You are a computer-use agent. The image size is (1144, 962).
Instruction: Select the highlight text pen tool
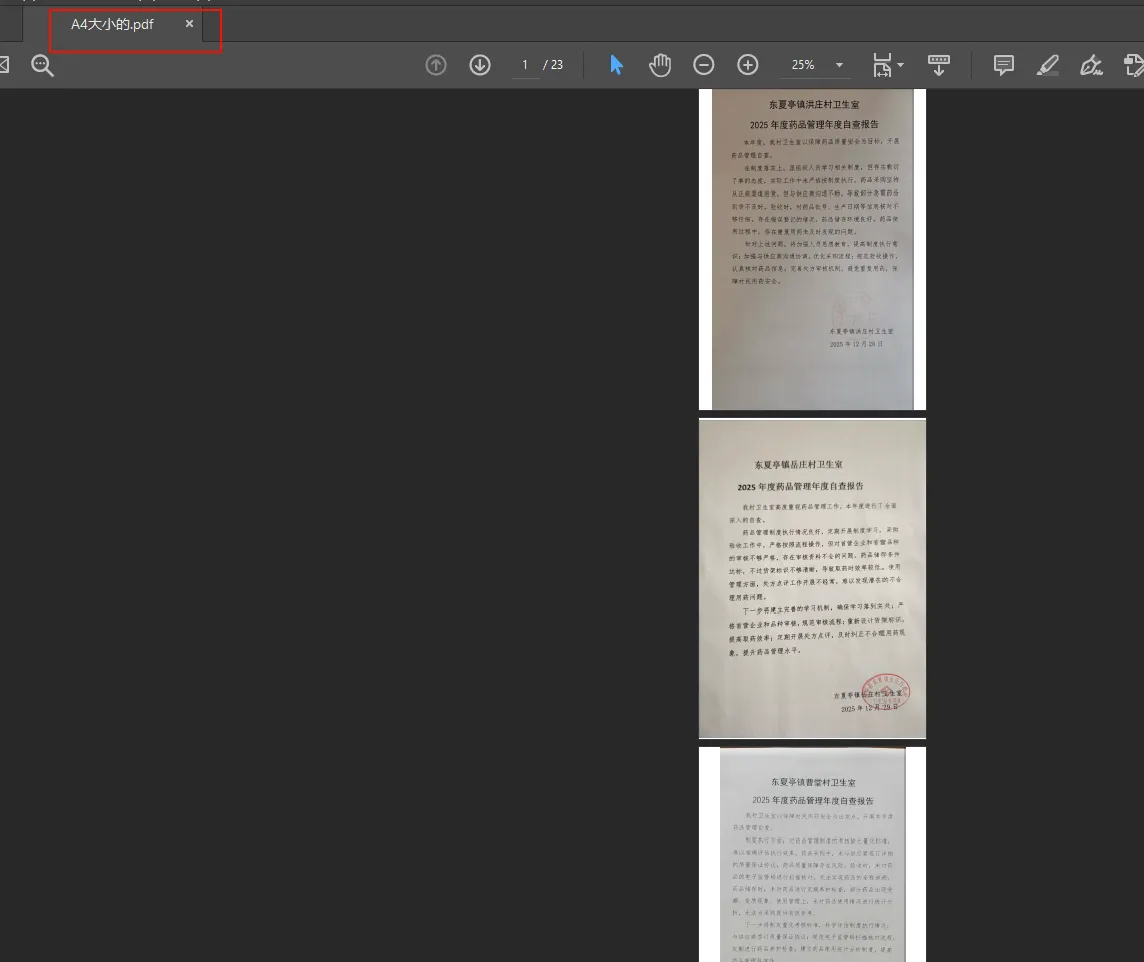coord(1047,66)
